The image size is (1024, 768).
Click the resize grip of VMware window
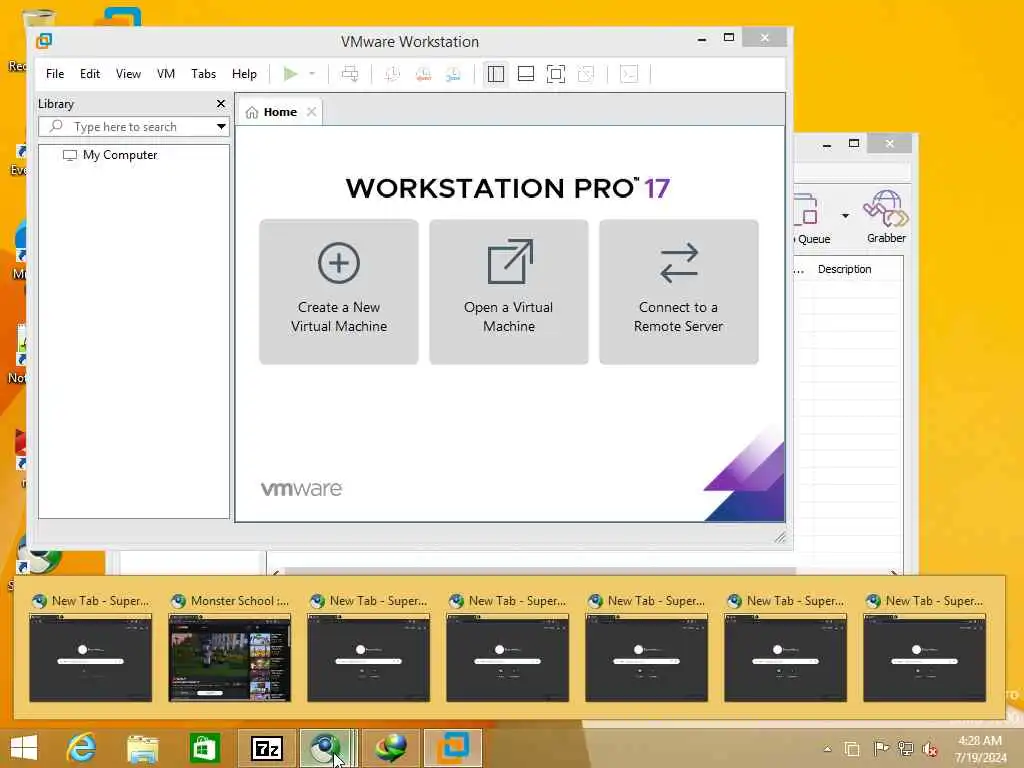(x=780, y=537)
